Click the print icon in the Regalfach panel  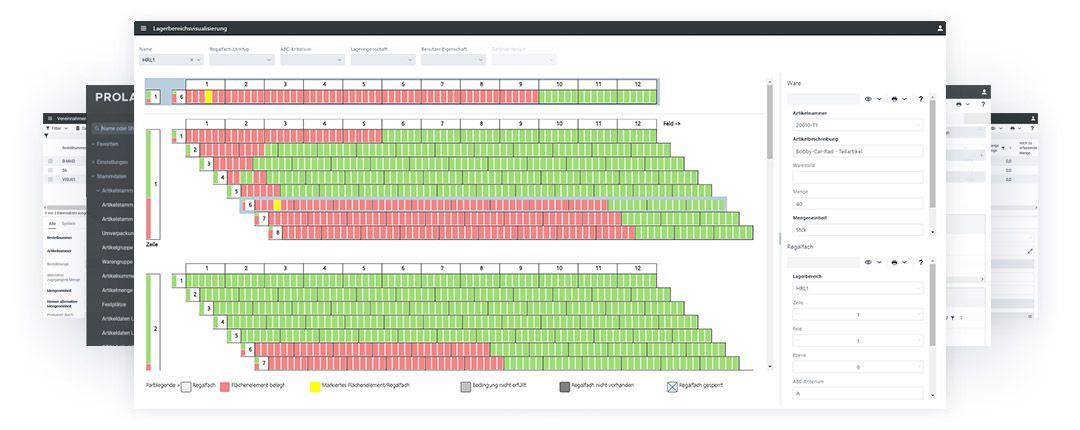point(894,263)
